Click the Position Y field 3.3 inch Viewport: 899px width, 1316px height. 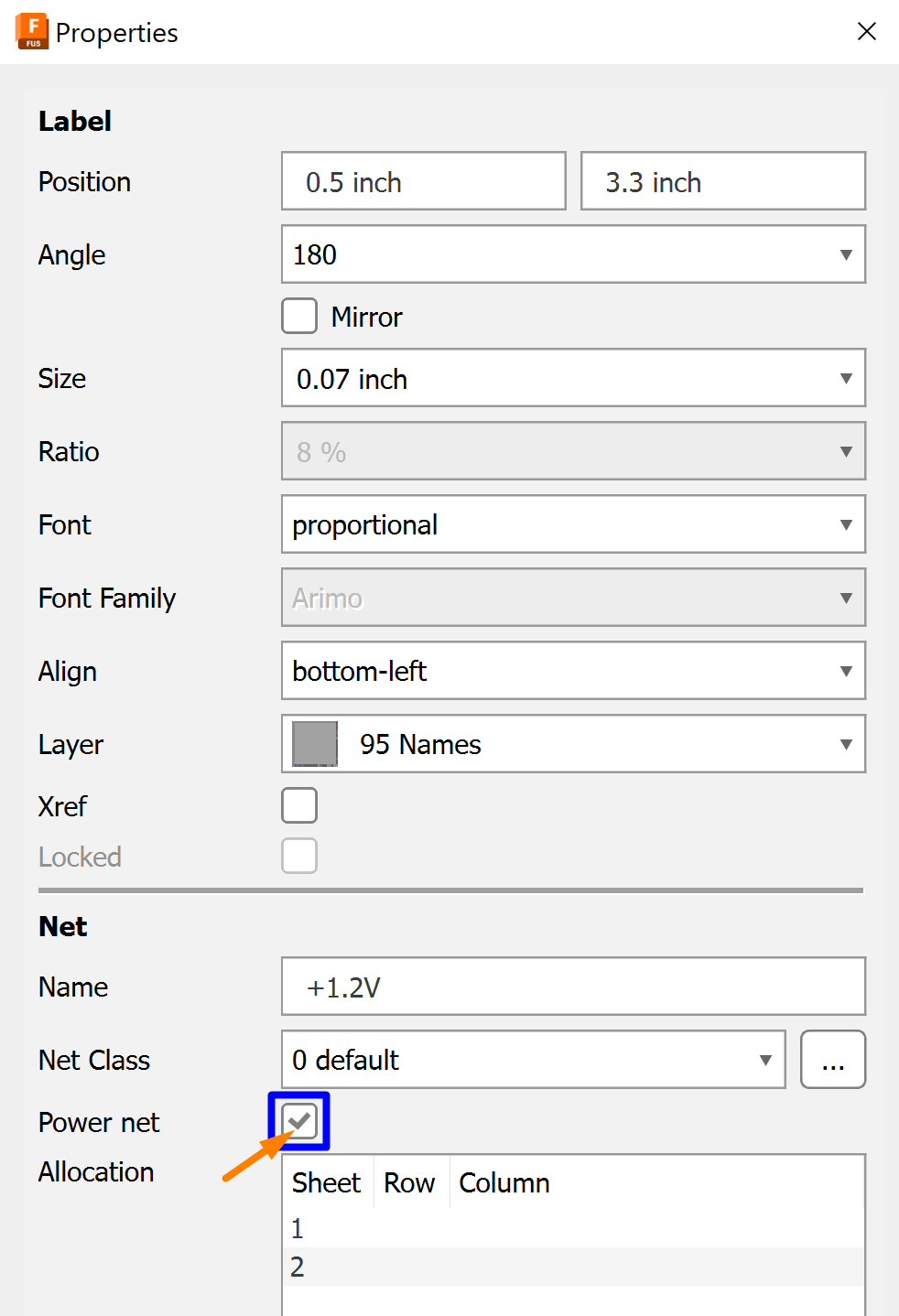click(x=722, y=181)
